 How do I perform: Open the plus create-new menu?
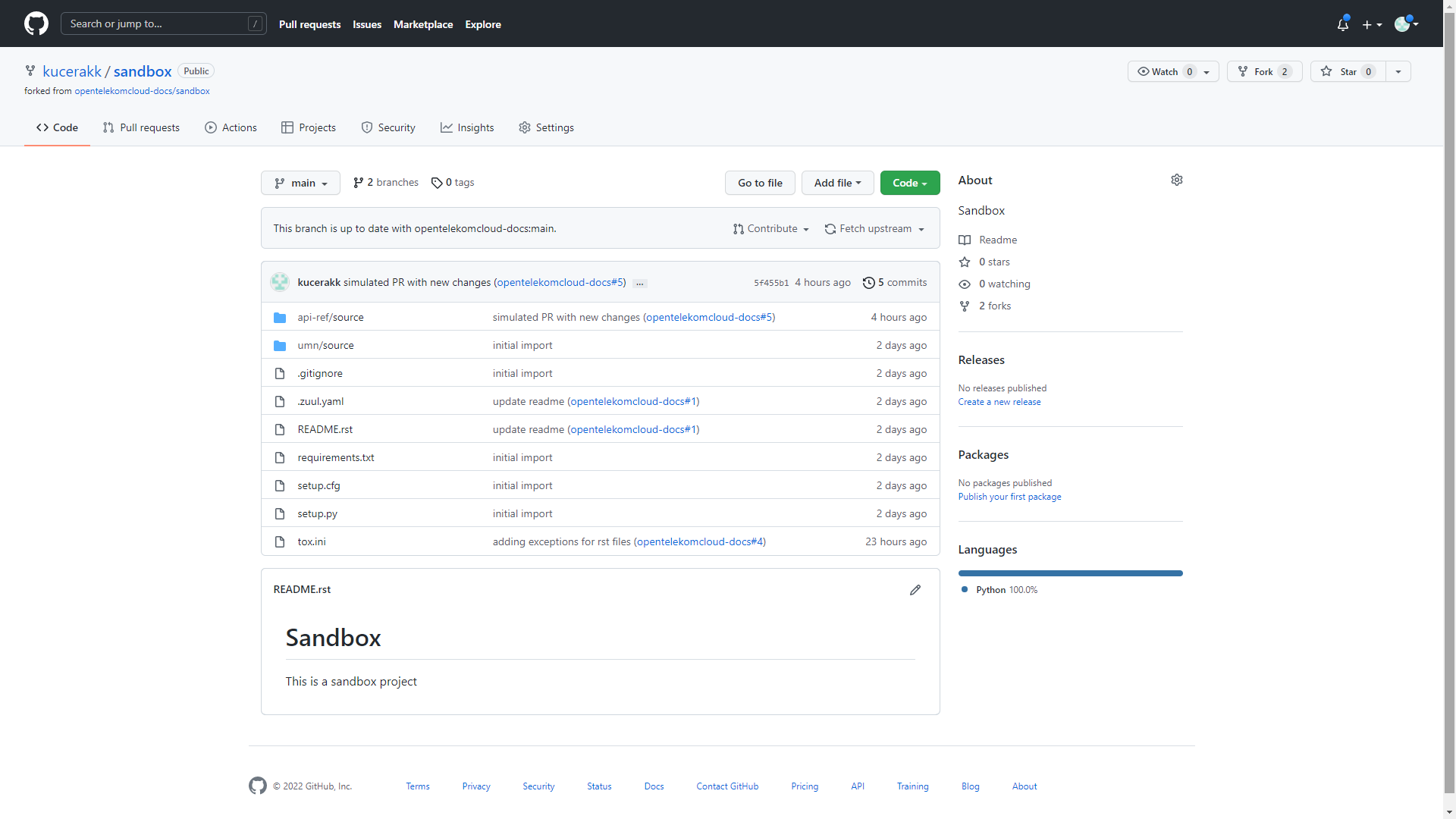1372,24
